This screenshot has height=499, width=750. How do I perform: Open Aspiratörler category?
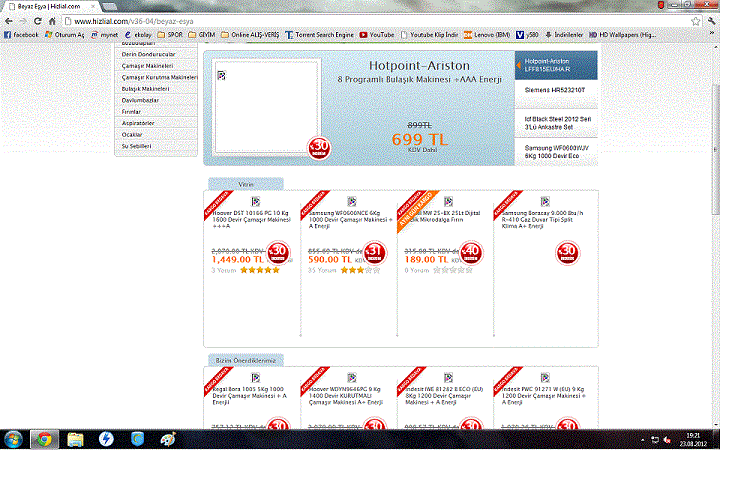tap(156, 123)
